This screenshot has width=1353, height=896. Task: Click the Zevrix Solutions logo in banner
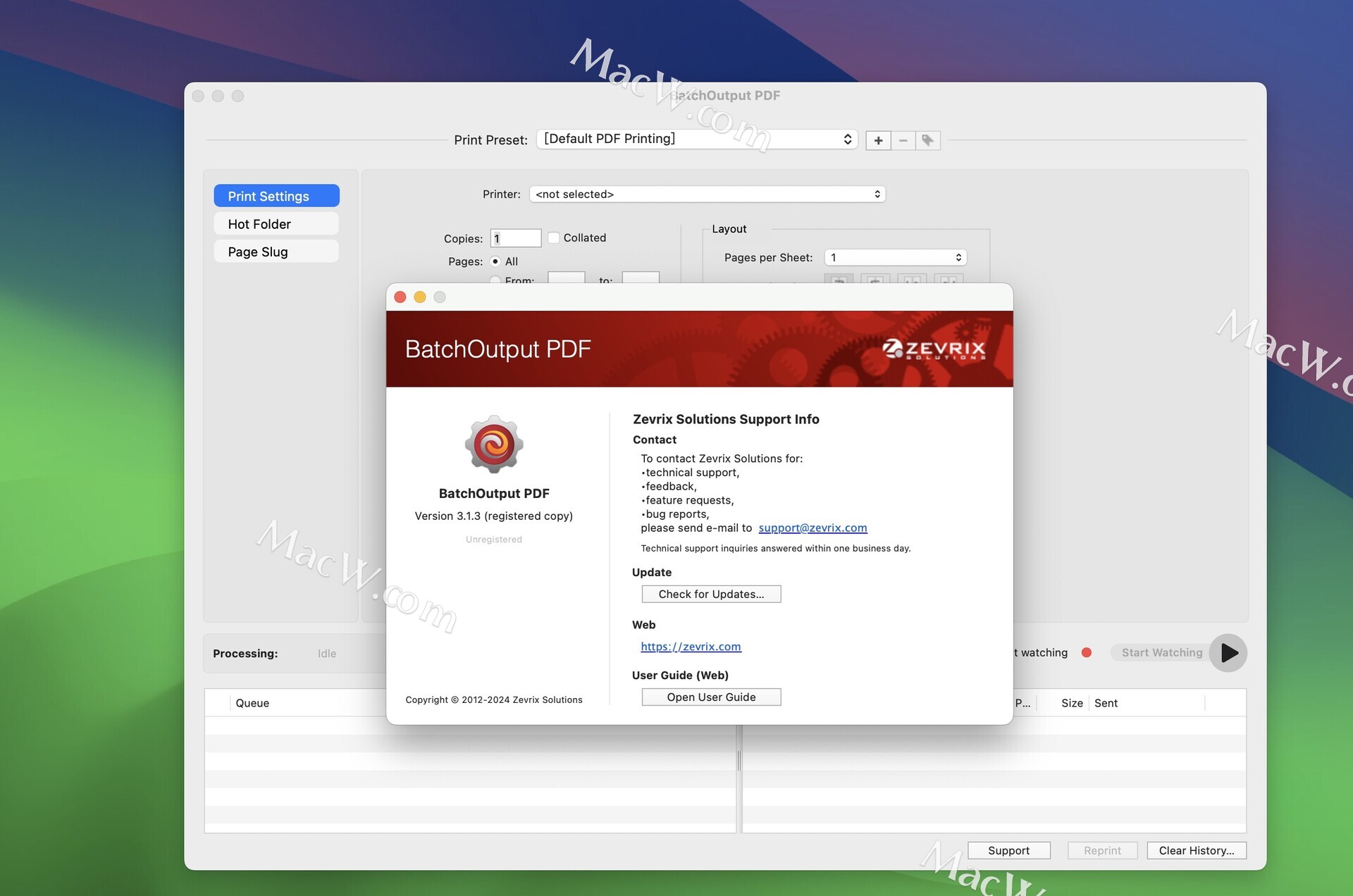tap(934, 349)
